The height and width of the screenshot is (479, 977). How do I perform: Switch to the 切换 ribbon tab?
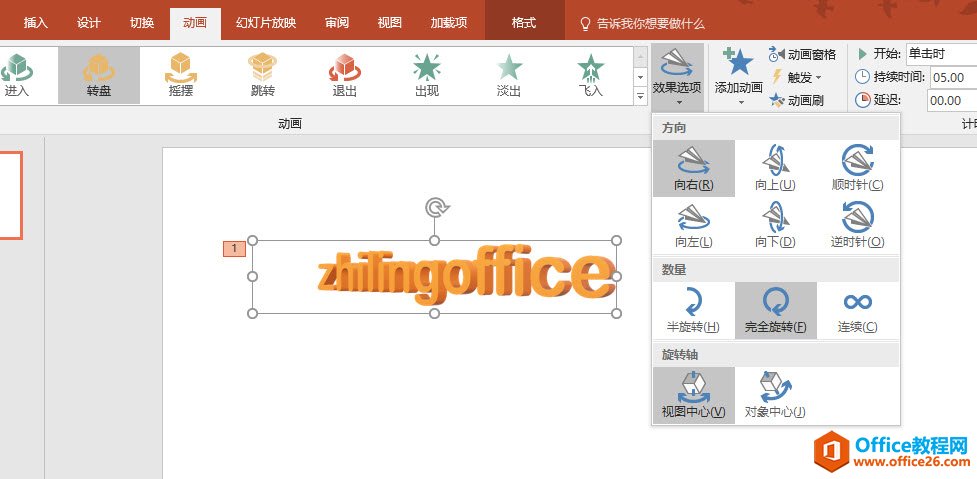pos(141,23)
